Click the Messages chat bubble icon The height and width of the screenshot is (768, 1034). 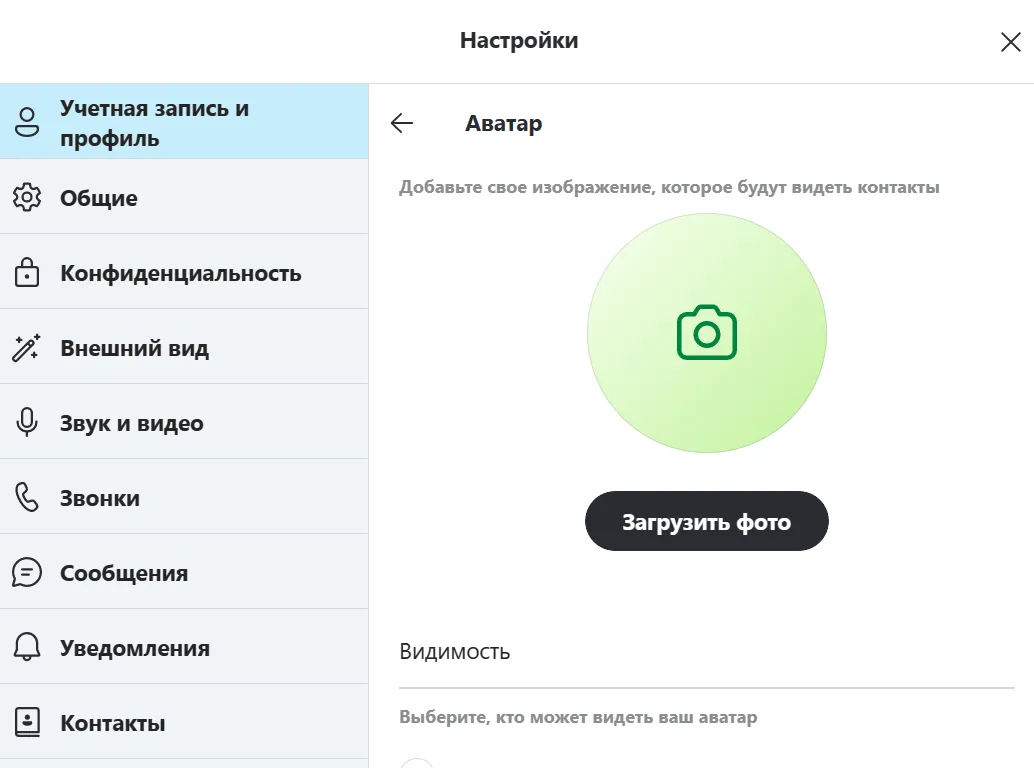27,572
